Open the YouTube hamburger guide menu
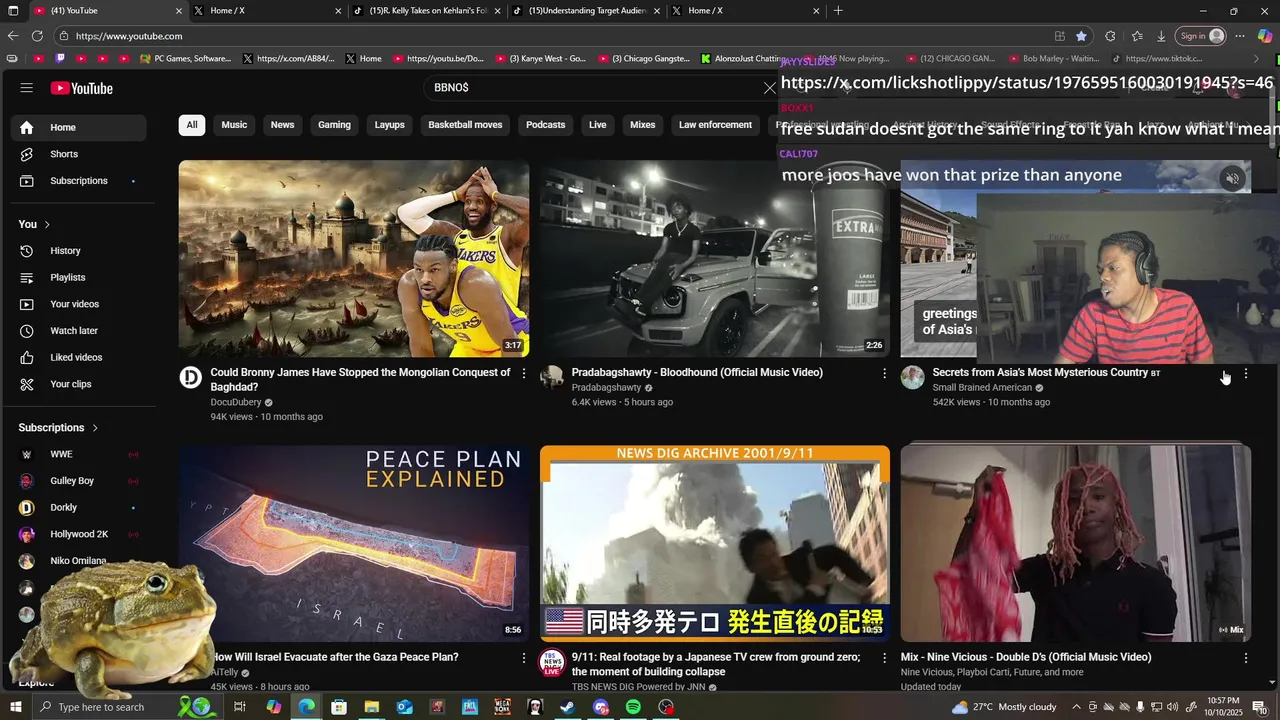Screen dimensions: 1280x720 click(x=27, y=88)
